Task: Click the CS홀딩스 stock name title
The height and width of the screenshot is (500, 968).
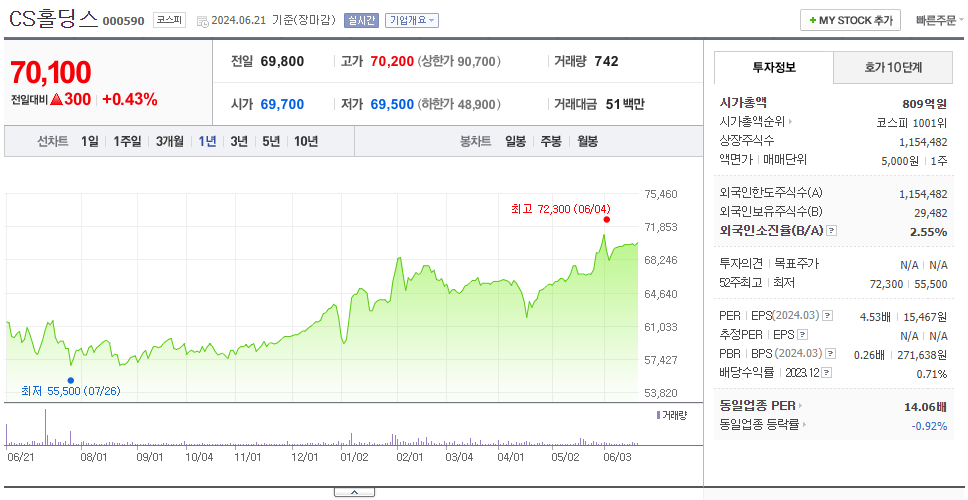Action: tap(53, 20)
